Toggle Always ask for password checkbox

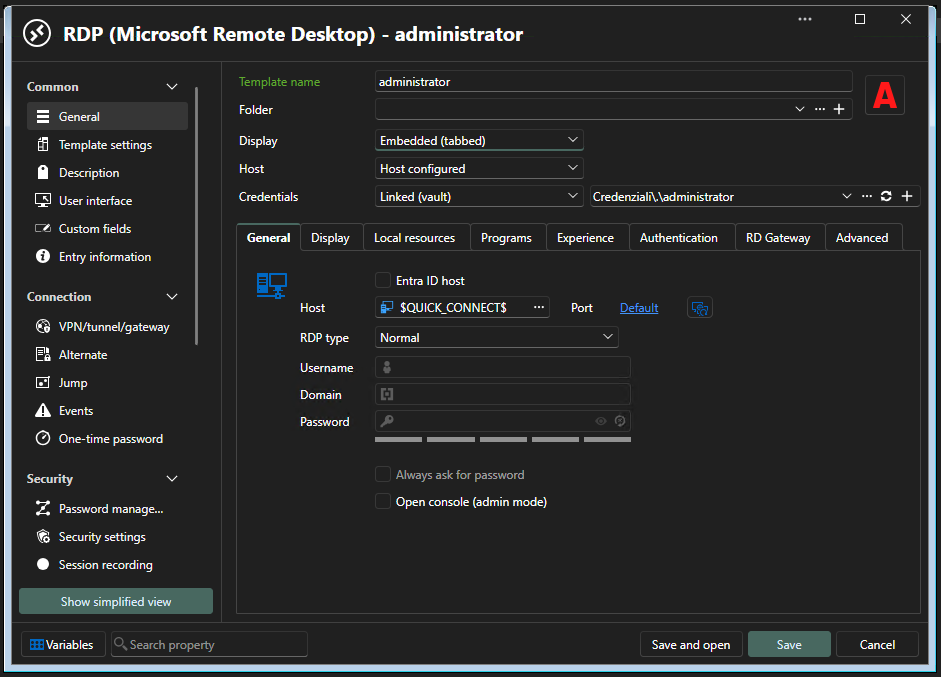pos(383,475)
